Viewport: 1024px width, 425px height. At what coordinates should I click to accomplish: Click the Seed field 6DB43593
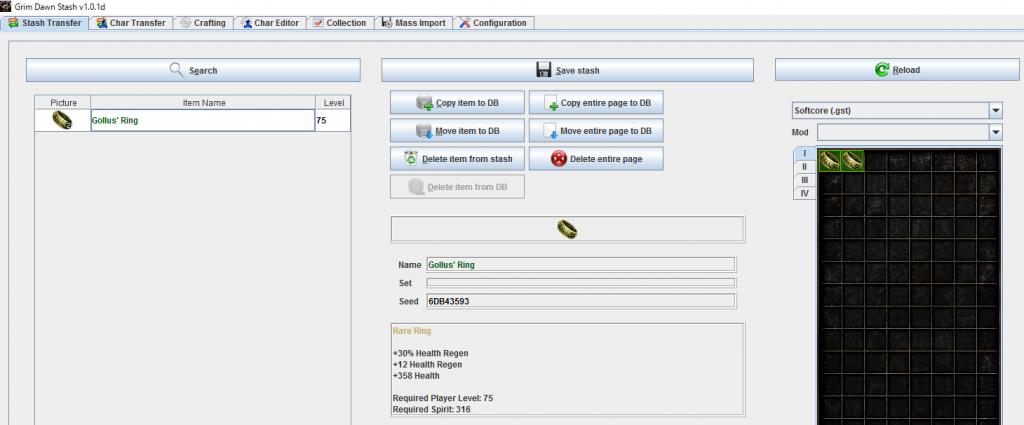tap(581, 302)
